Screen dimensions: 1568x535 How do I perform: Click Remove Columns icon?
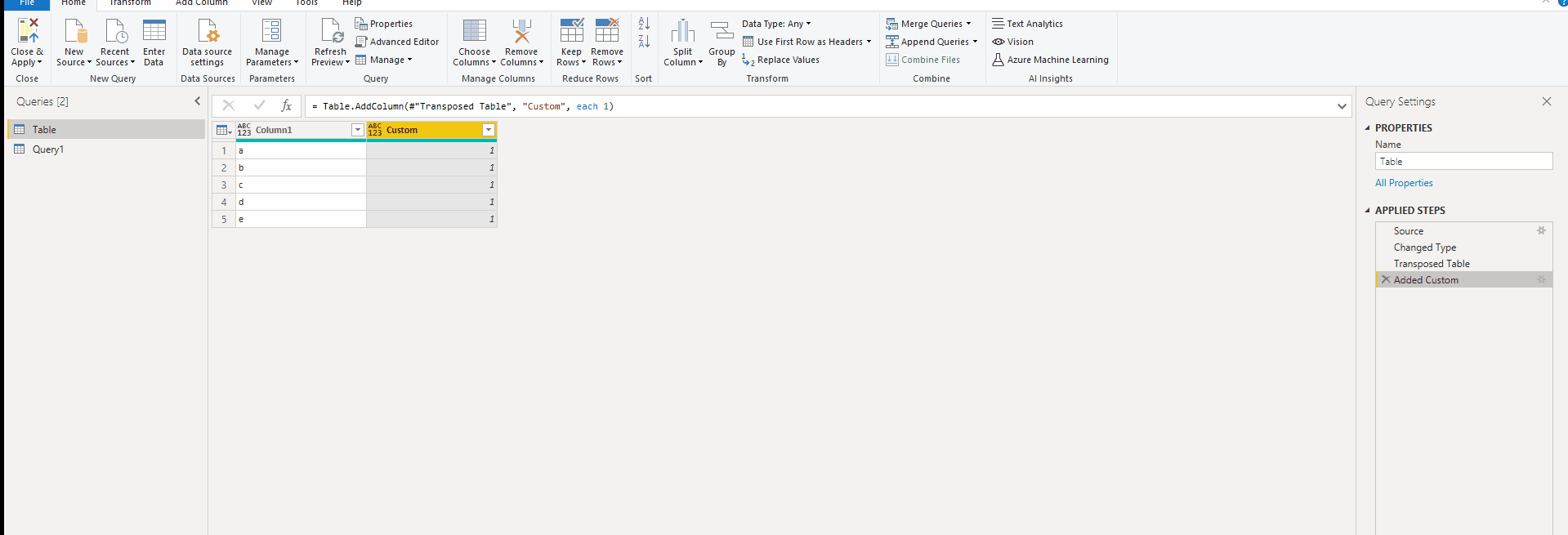pos(521,30)
